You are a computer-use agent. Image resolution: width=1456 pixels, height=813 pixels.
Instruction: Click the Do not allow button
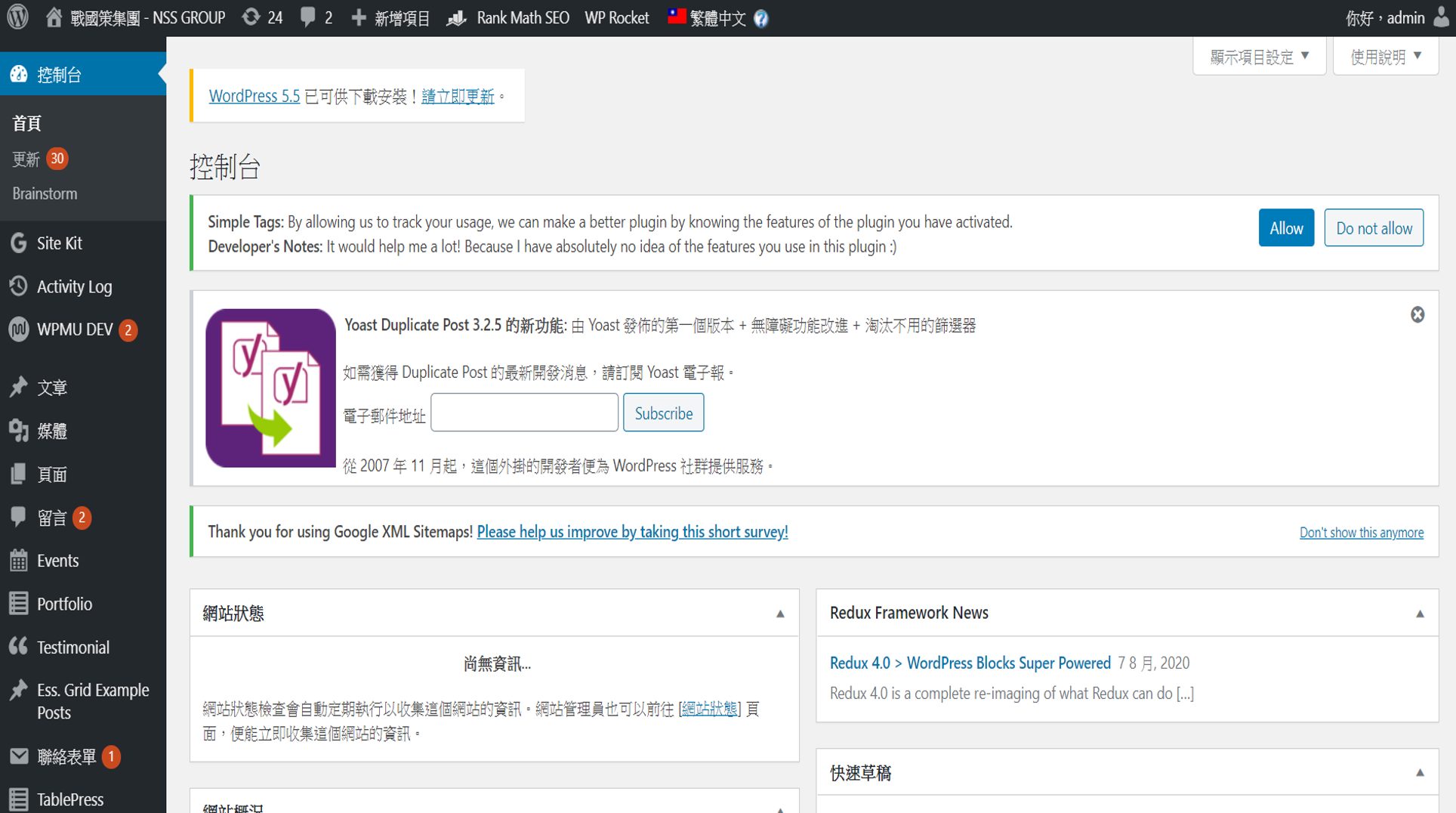point(1374,227)
